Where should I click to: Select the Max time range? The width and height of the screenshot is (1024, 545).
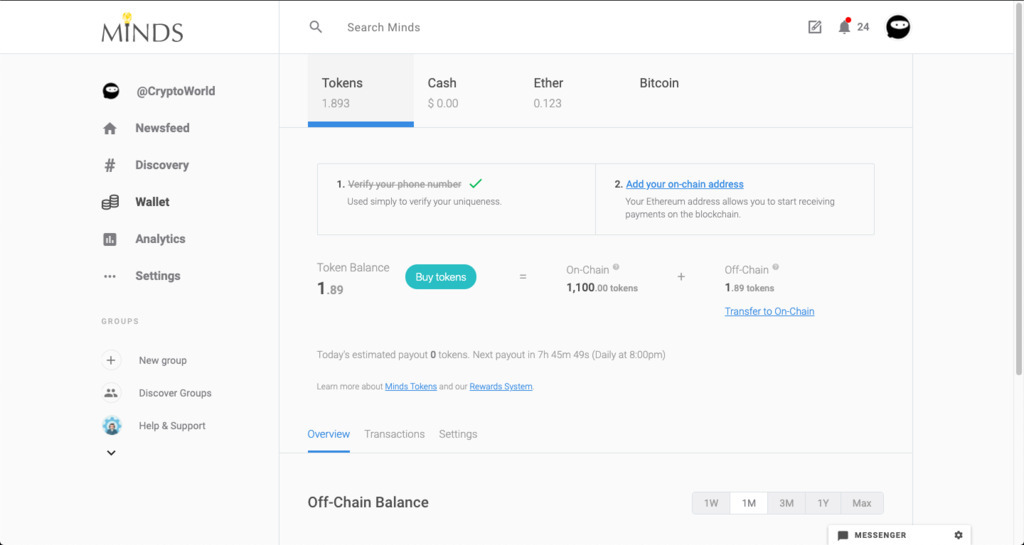click(861, 503)
